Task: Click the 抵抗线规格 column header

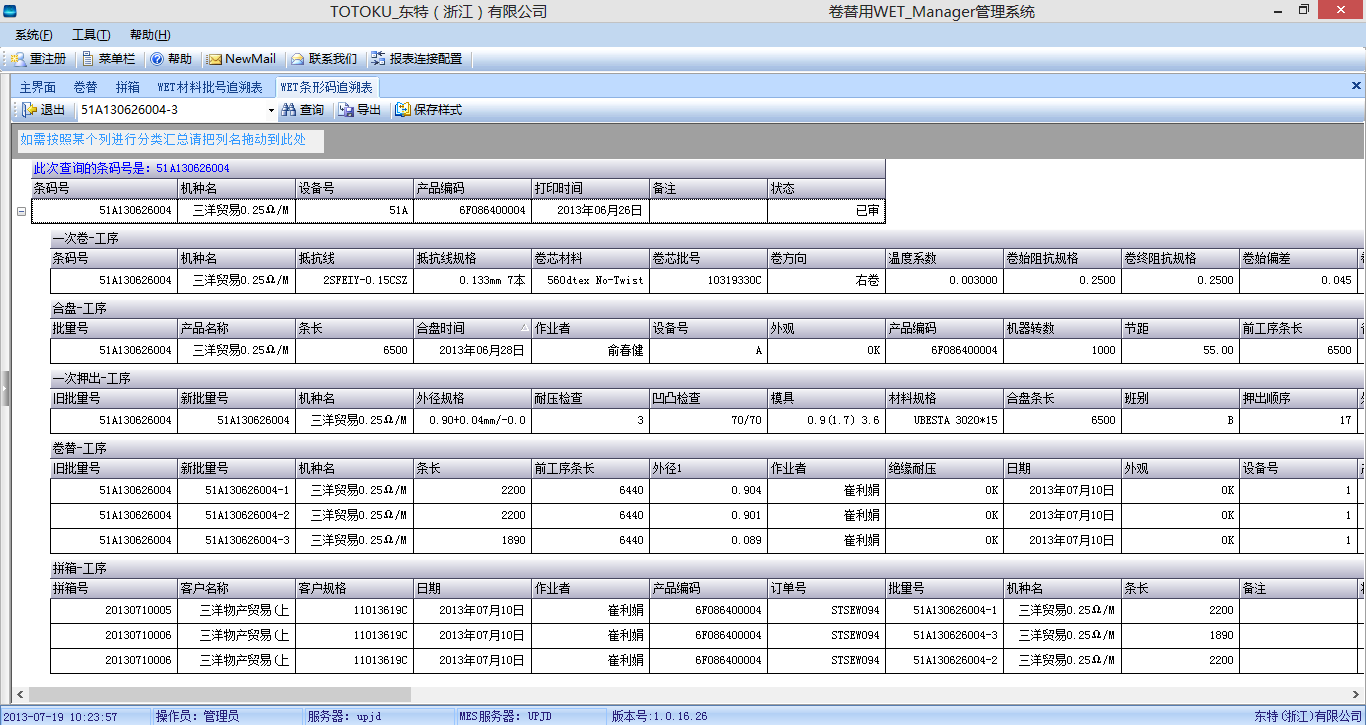Action: 473,258
